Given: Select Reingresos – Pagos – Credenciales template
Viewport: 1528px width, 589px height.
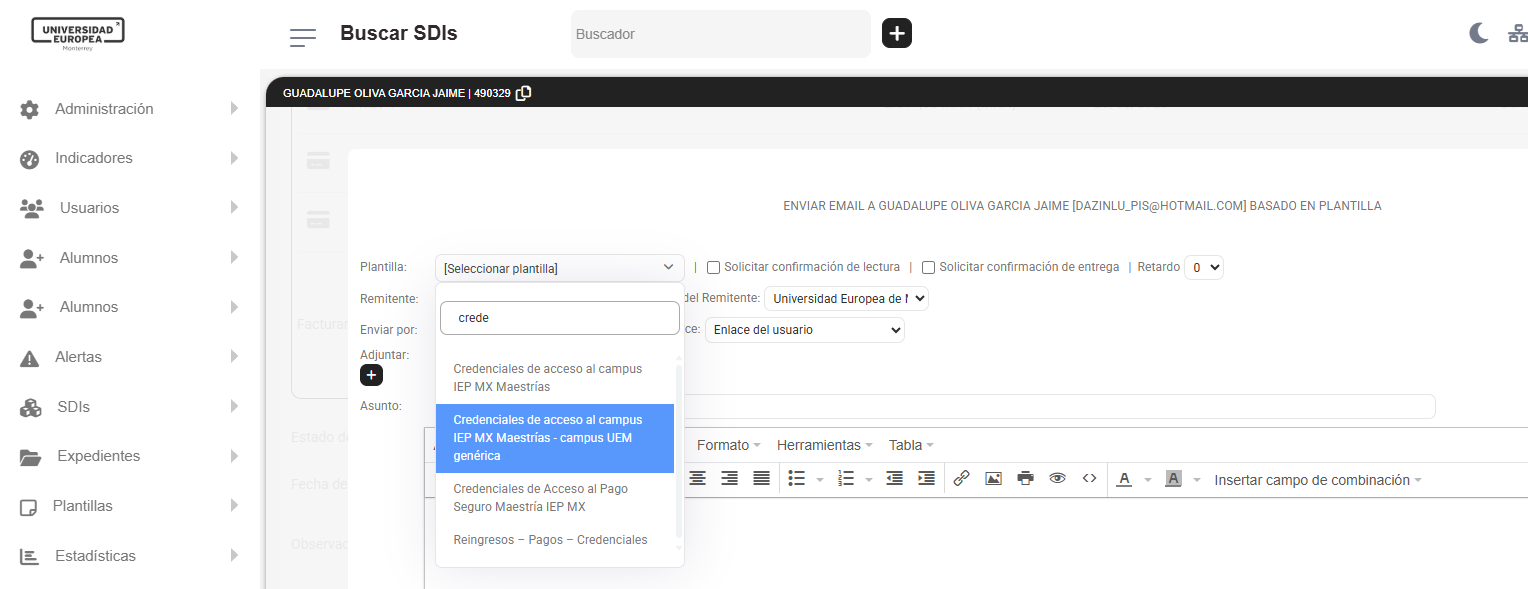Looking at the screenshot, I should pos(550,540).
